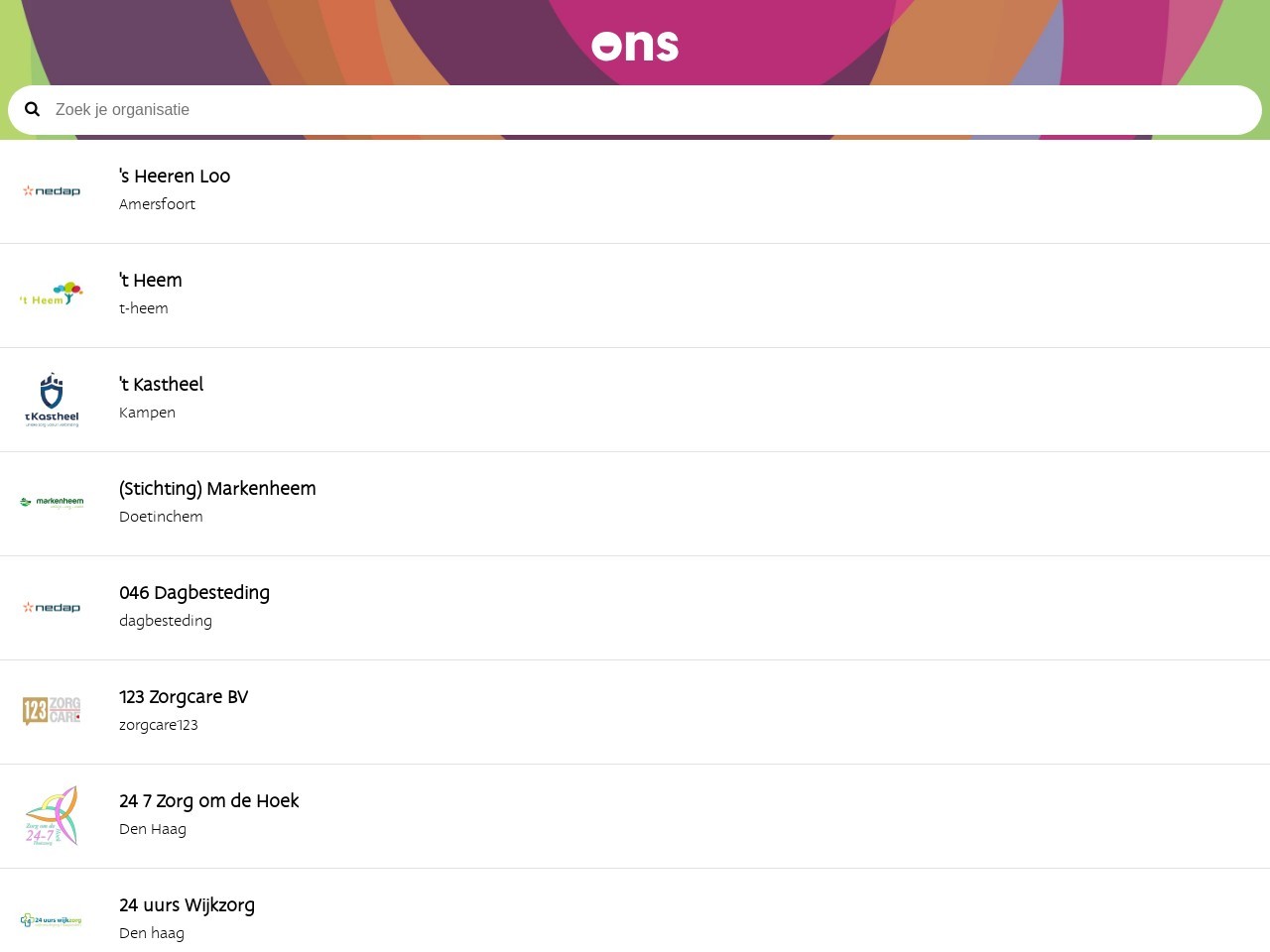The height and width of the screenshot is (952, 1270).
Task: Click the nedap logo beside 046 Dagbesteding
Action: click(x=52, y=607)
